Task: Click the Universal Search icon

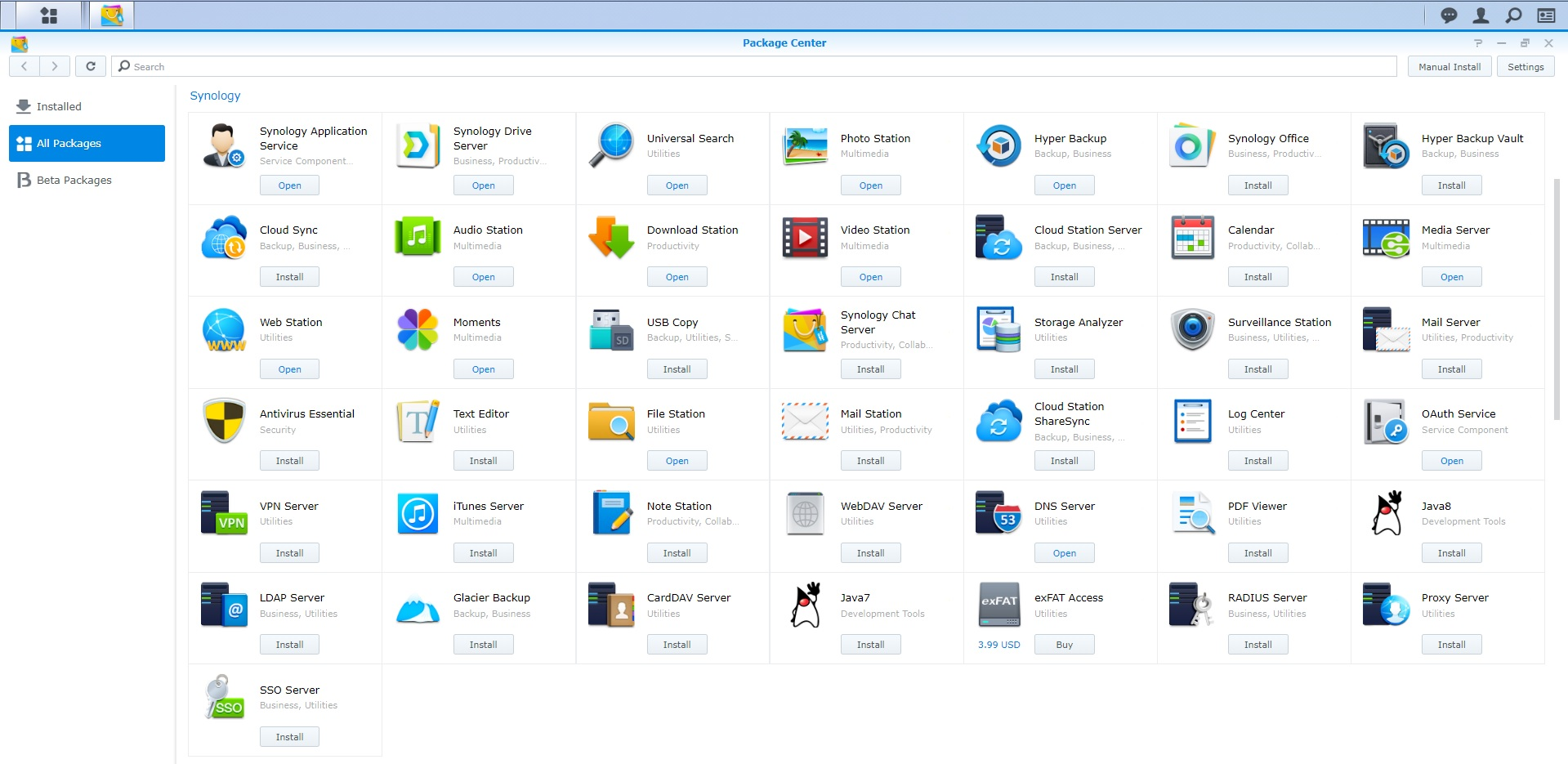Action: tap(611, 145)
